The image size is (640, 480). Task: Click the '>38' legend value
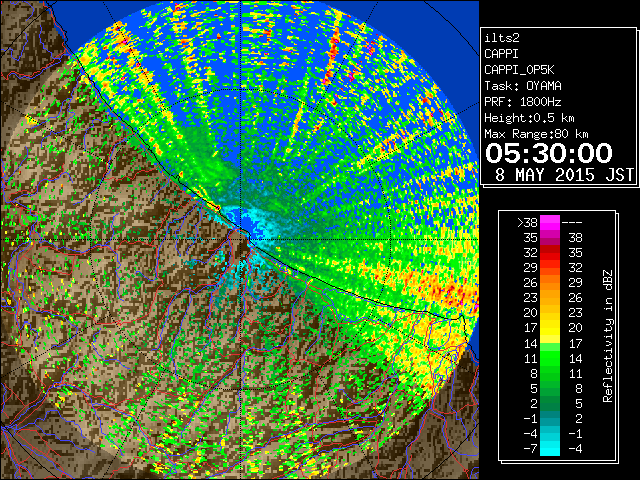(527, 222)
